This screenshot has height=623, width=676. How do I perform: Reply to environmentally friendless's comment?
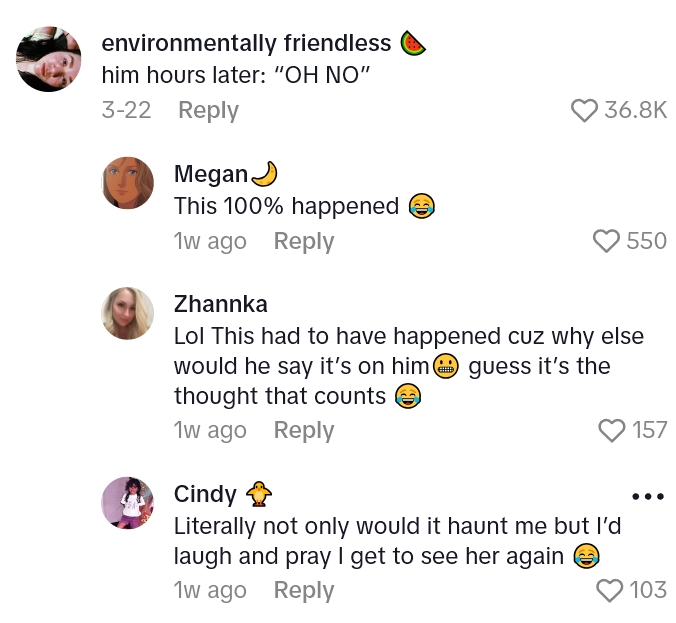tap(208, 110)
